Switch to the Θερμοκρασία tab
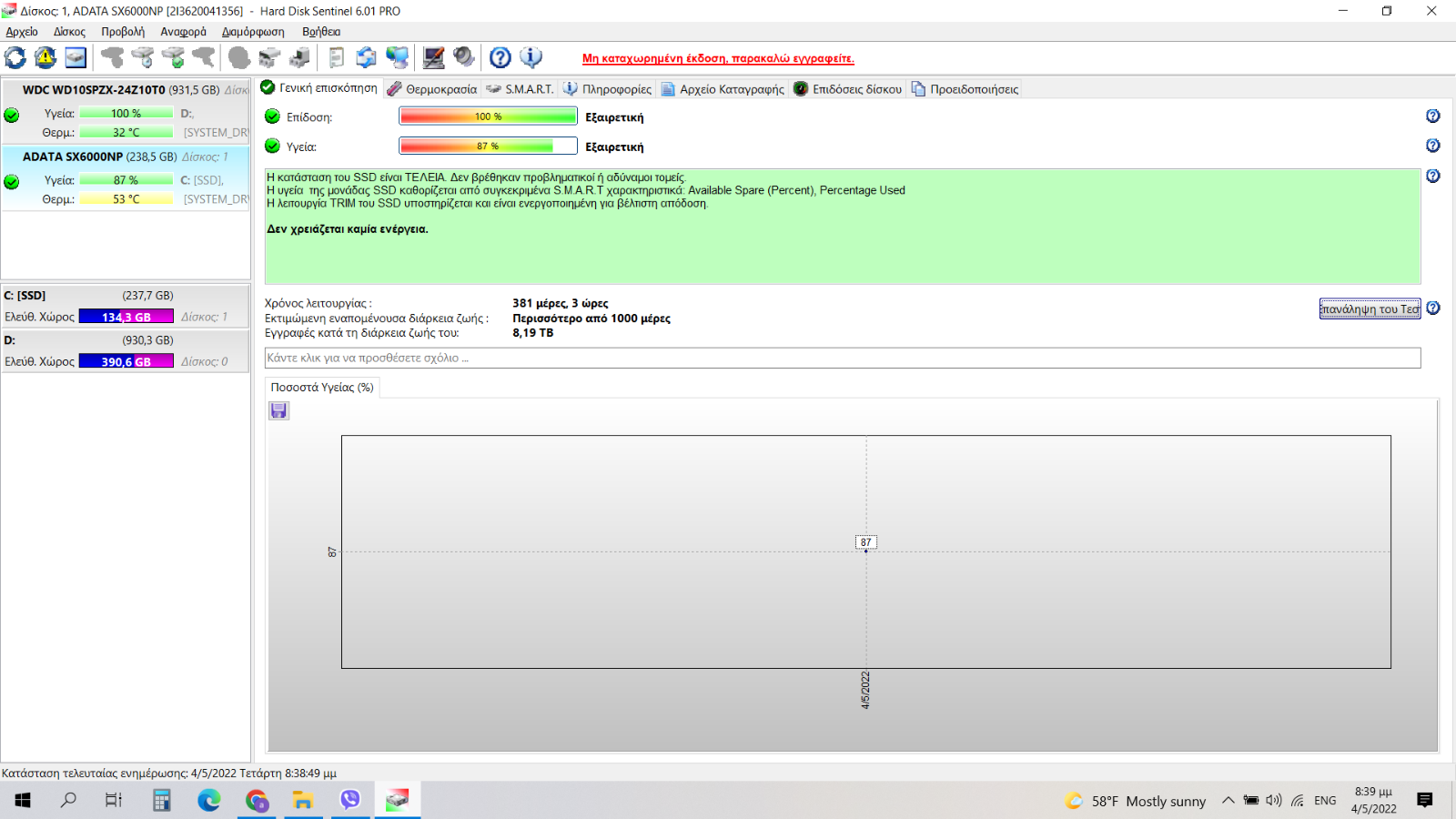 click(431, 89)
